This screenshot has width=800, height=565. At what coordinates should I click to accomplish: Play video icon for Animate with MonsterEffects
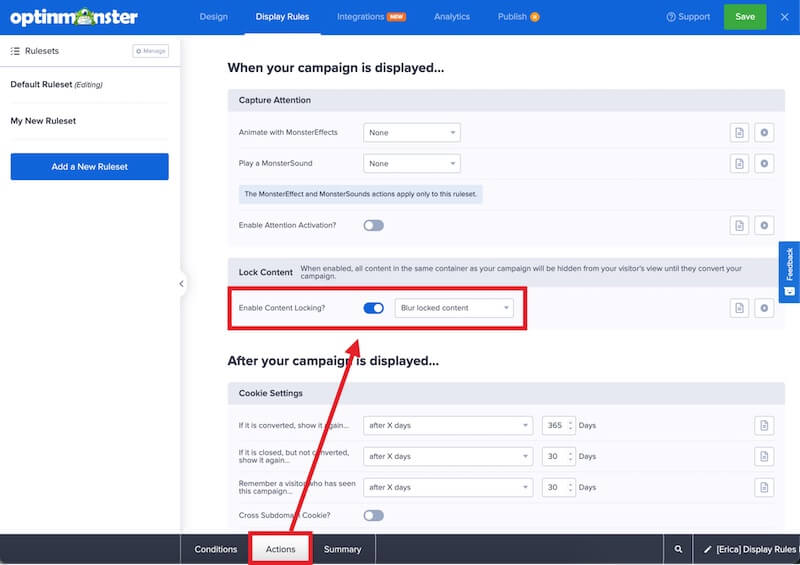click(764, 133)
